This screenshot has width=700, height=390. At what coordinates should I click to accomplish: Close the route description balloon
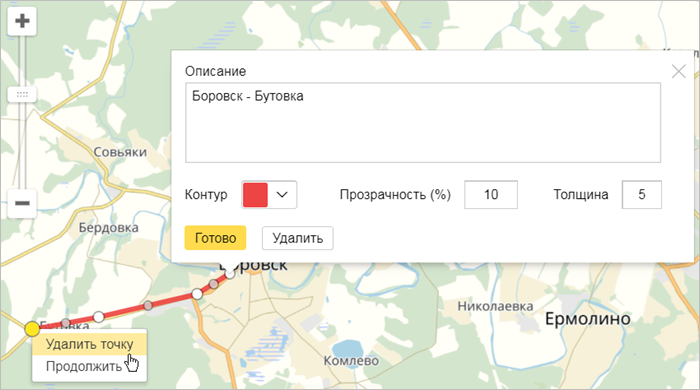[679, 71]
